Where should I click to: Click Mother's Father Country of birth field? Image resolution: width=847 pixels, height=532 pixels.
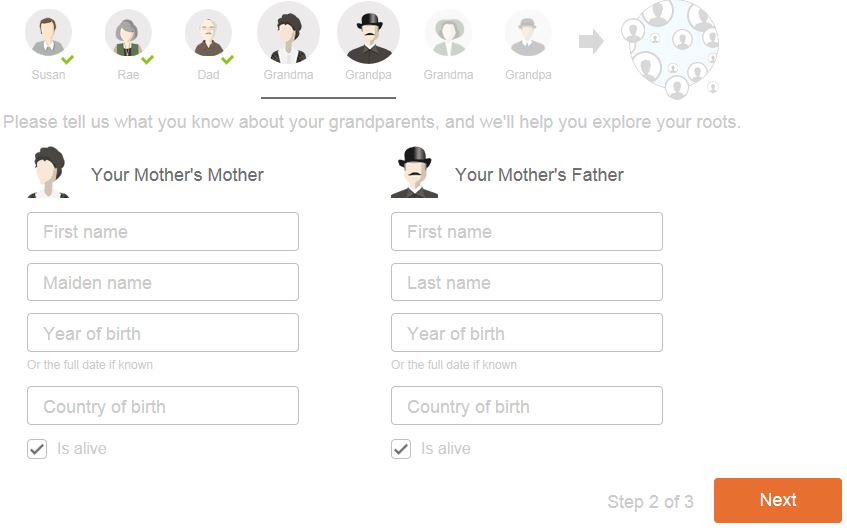pos(527,406)
